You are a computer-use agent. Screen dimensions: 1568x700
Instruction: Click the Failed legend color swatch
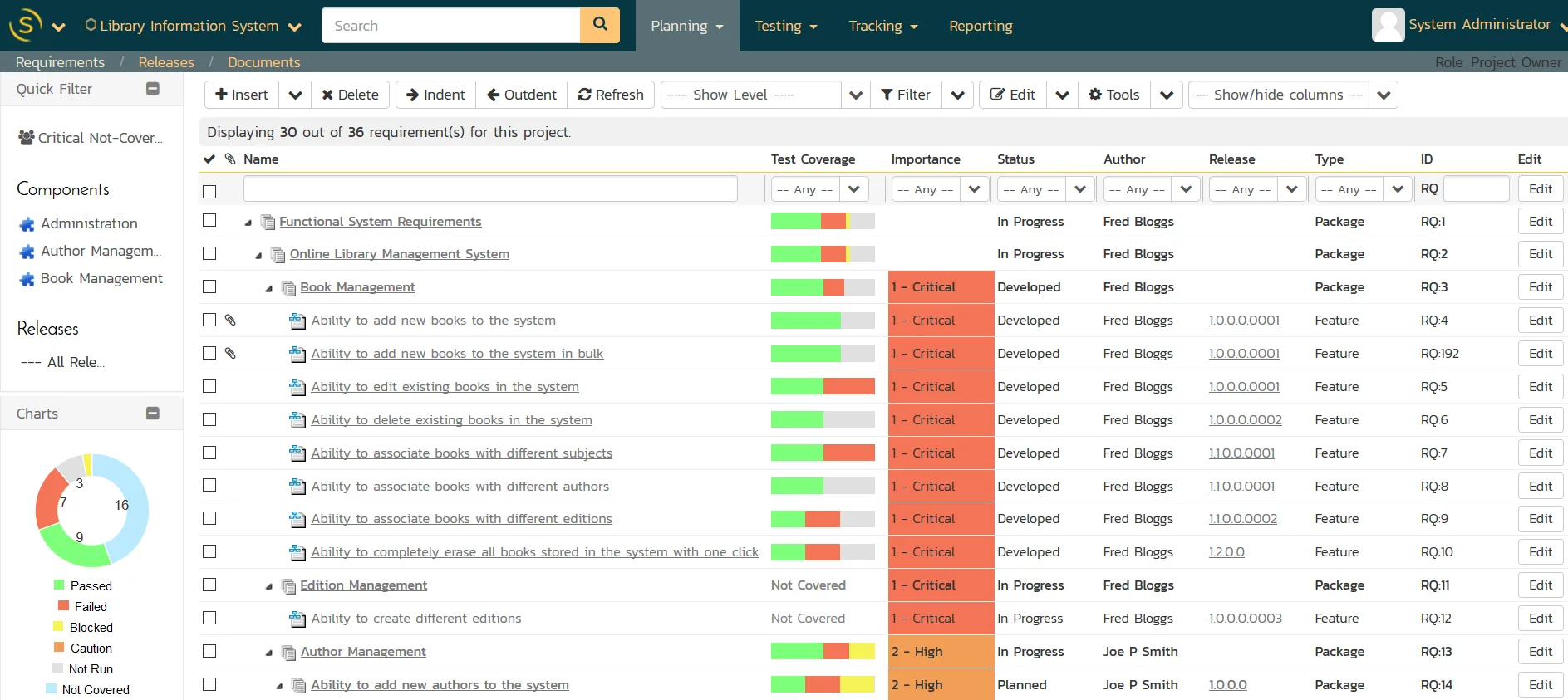[x=63, y=605]
